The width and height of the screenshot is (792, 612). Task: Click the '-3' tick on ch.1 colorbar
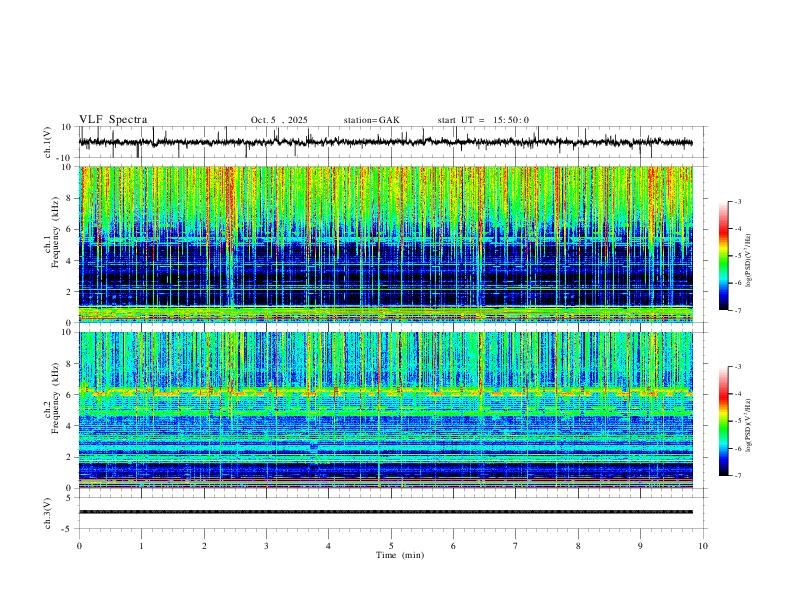737,201
